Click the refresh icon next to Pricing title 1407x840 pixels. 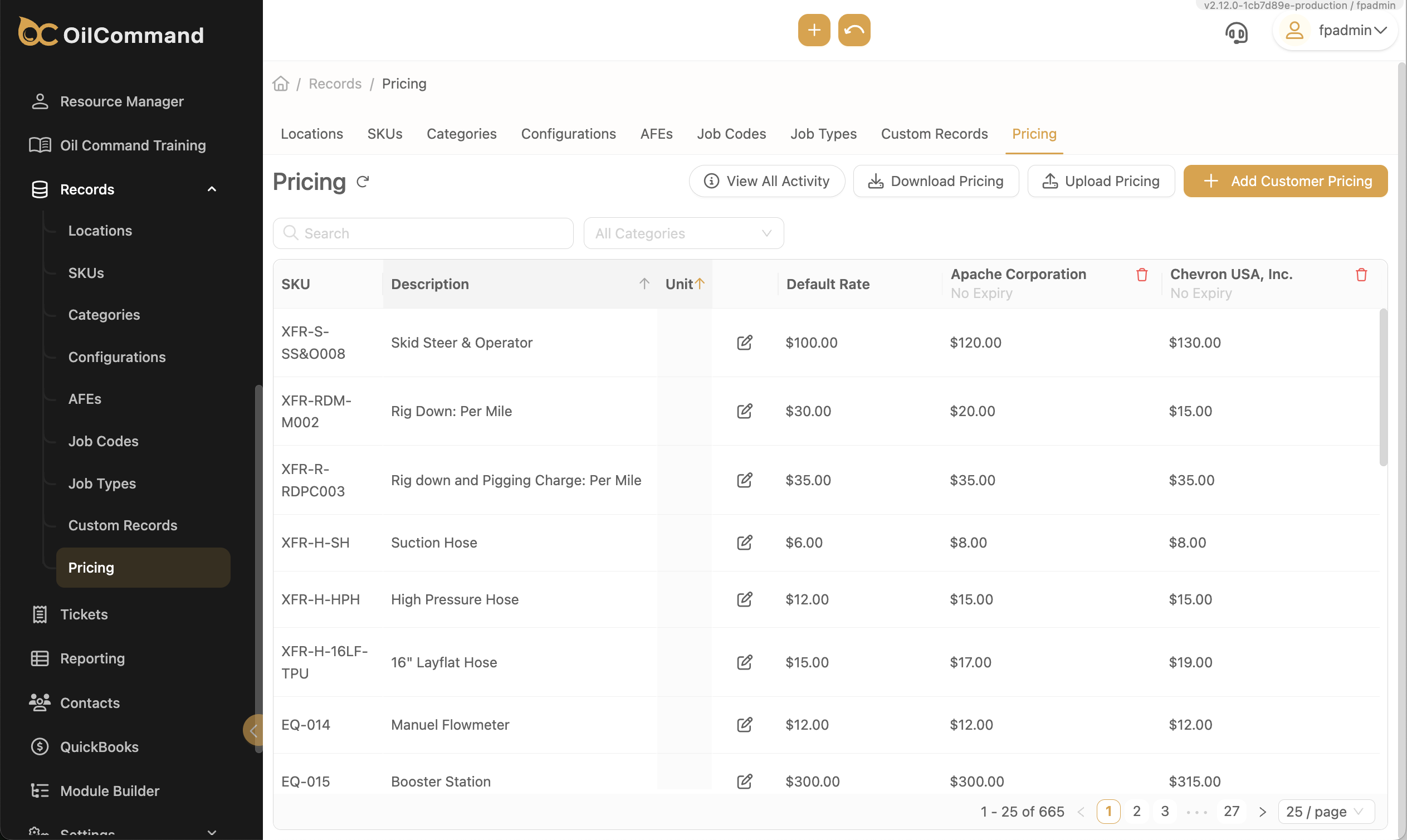(363, 182)
